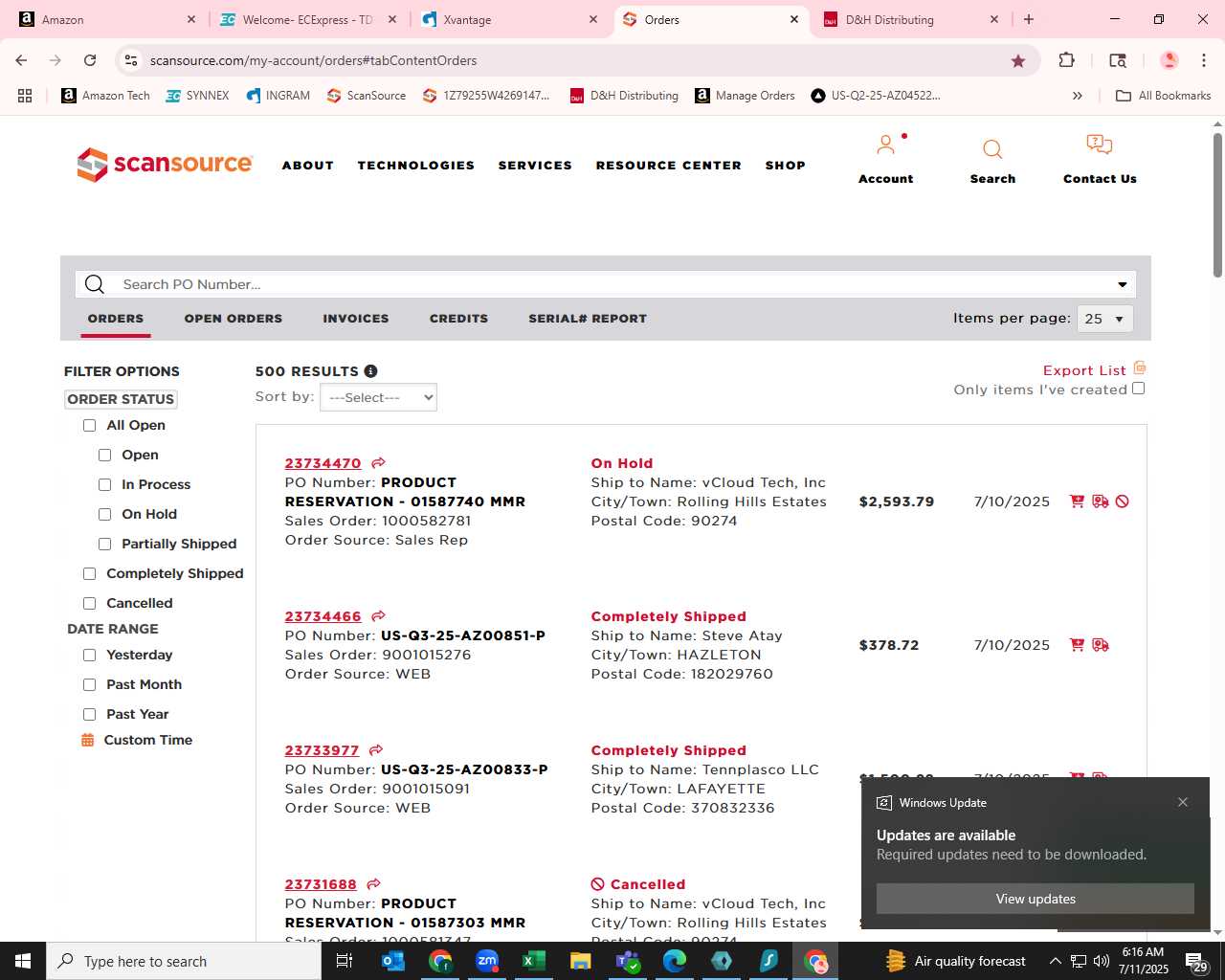
Task: Click the truck tracking icon for the $378.72 order
Action: pos(1101,645)
